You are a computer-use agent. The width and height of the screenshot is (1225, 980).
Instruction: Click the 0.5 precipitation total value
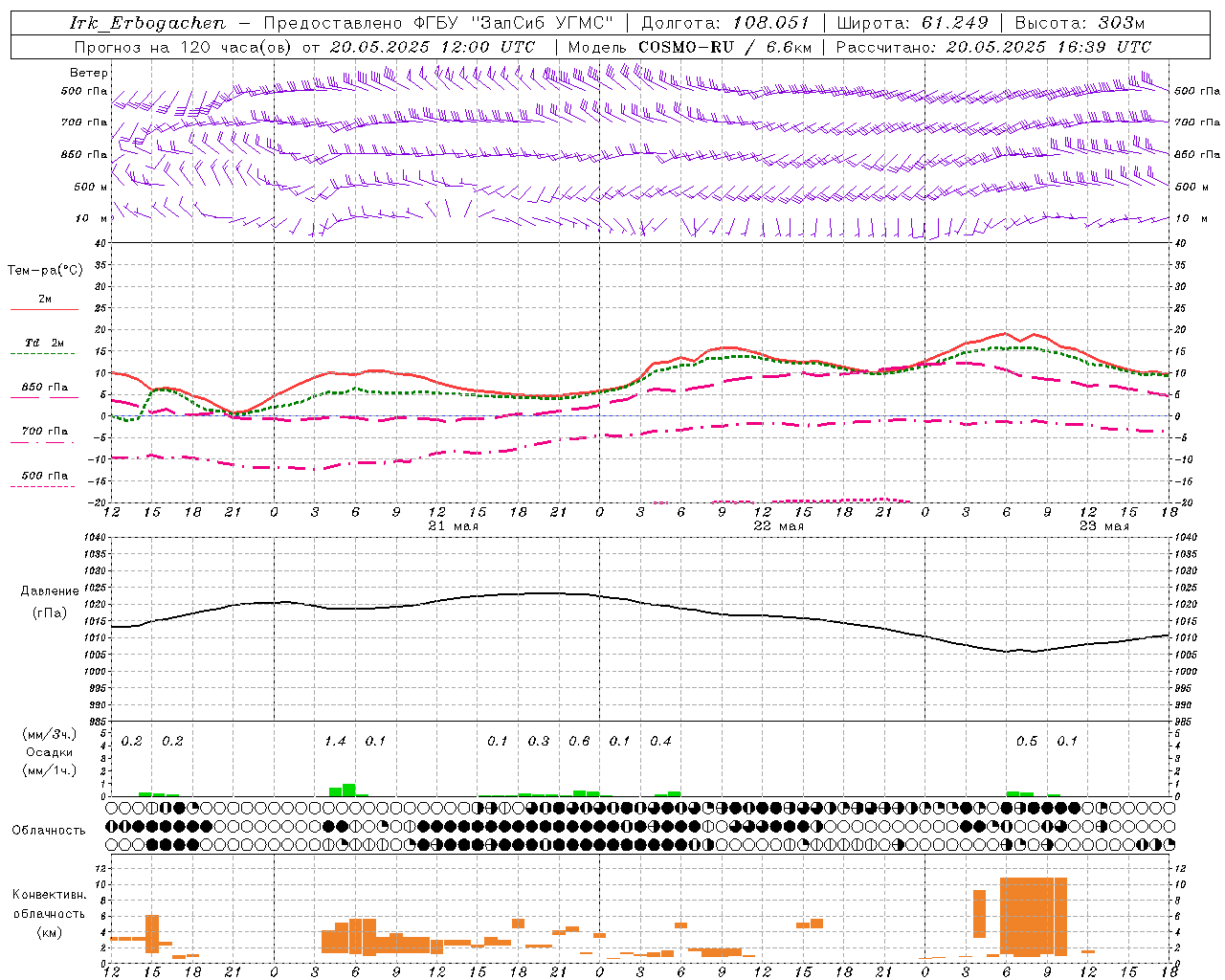(x=1027, y=741)
